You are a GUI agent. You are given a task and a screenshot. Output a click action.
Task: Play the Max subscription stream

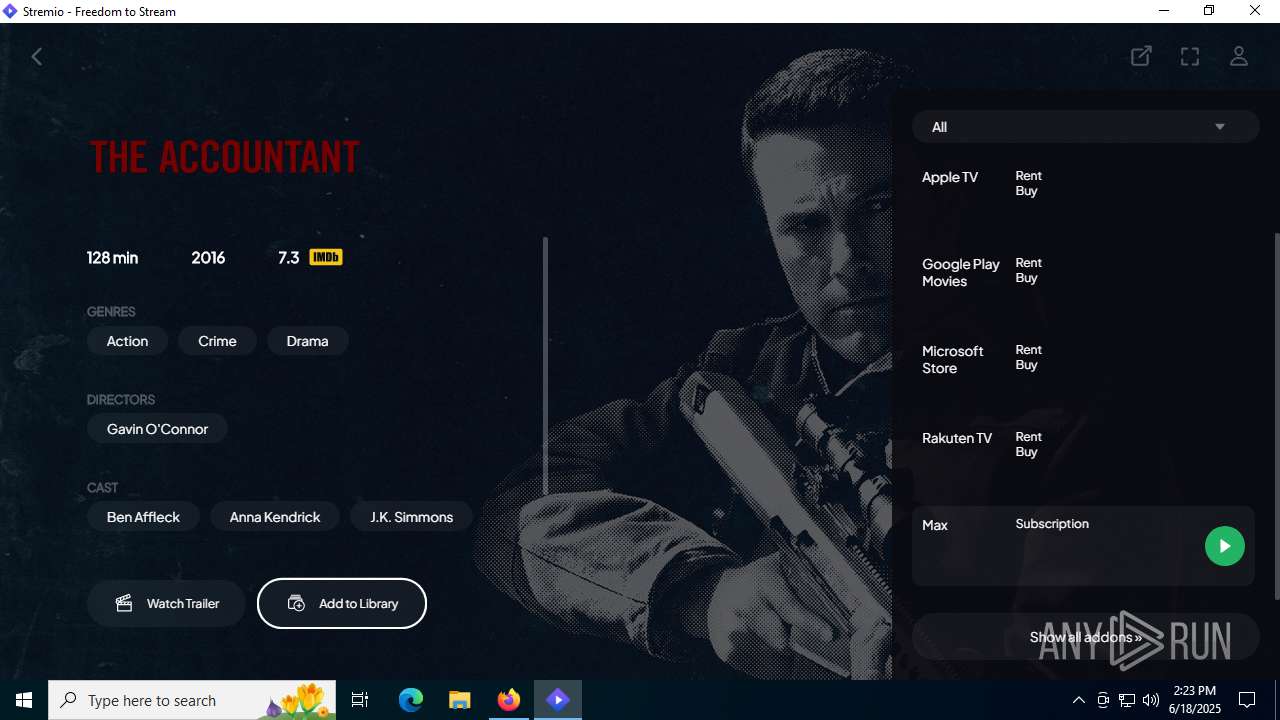point(1224,546)
